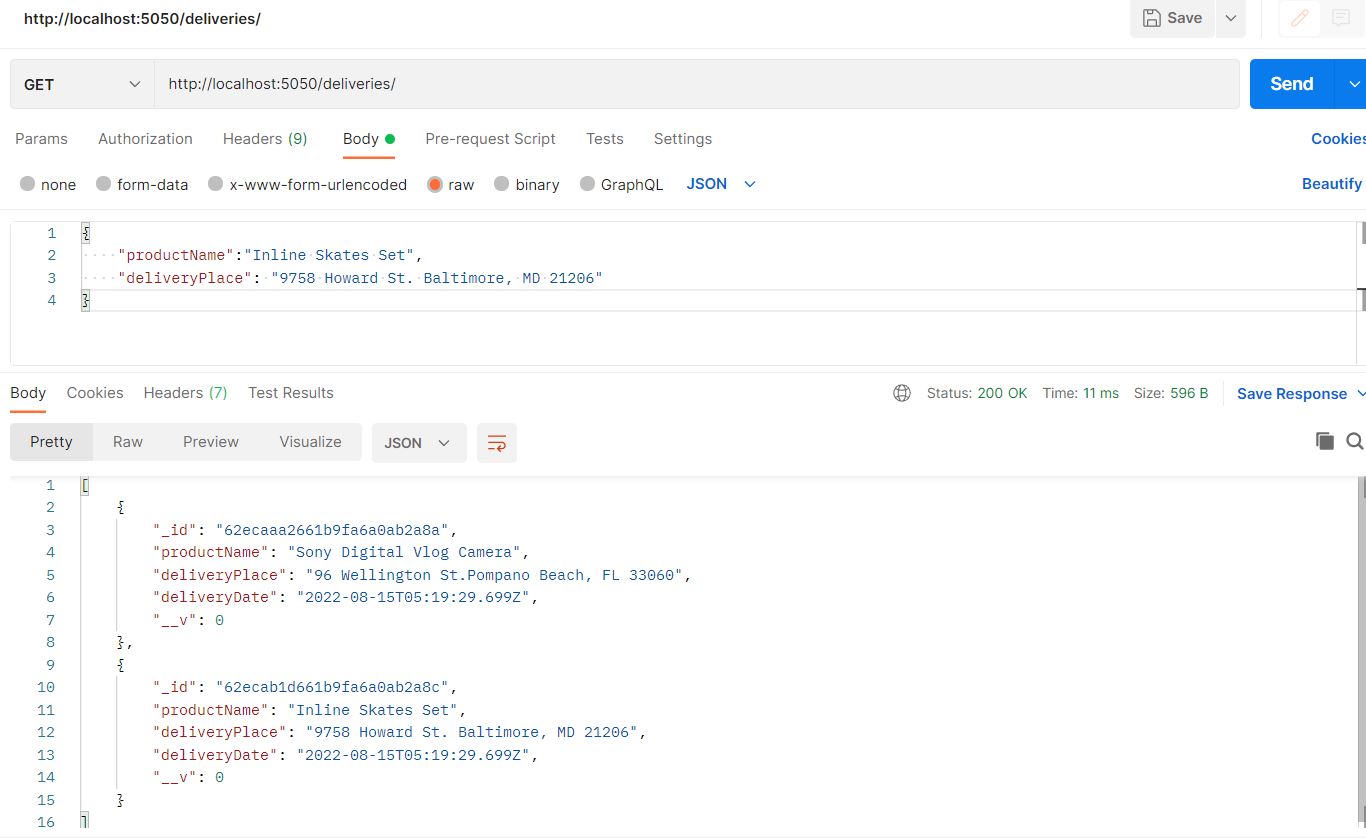Screen dimensions: 1366x838
Task: Open the GET method dropdown
Action: 80,84
